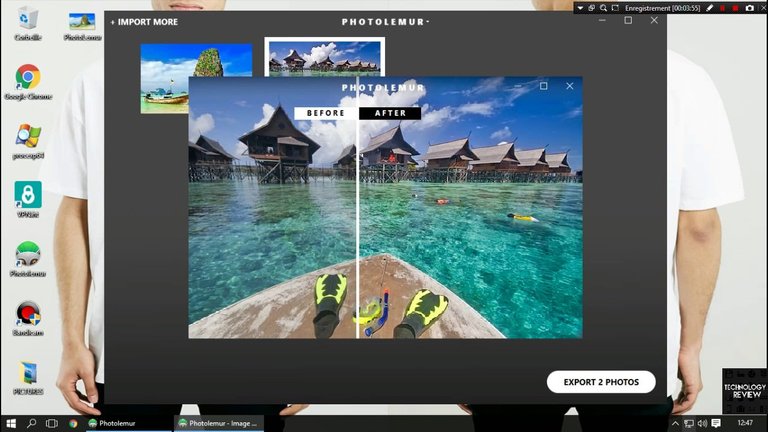Pause recording with red pause button
Screen dimensions: 768x432
(x=722, y=8)
